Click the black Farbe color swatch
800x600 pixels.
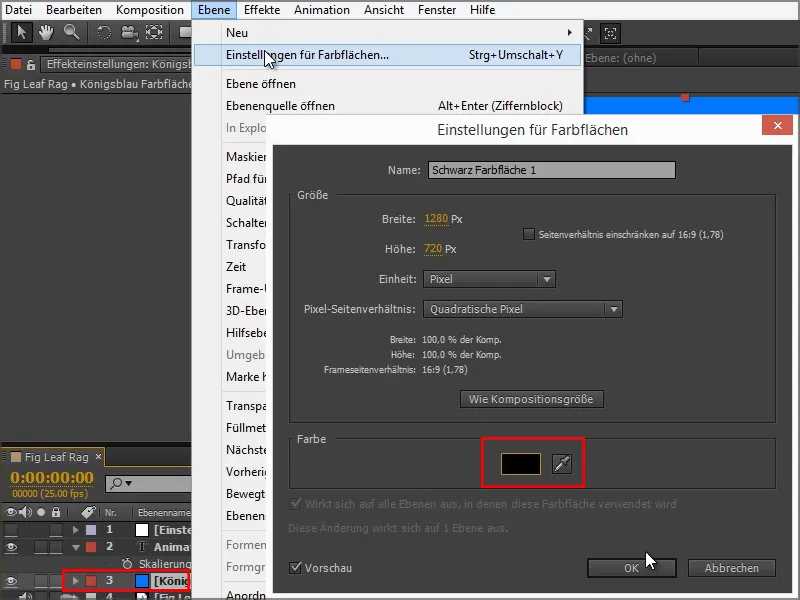(521, 464)
